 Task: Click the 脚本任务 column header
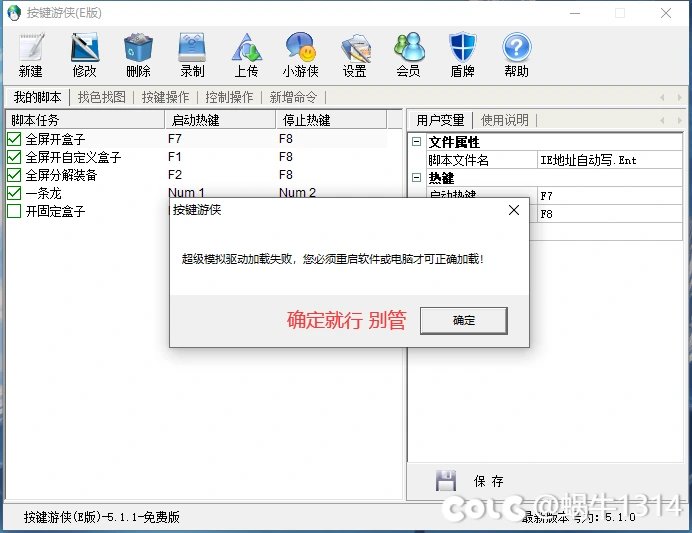[x=85, y=120]
